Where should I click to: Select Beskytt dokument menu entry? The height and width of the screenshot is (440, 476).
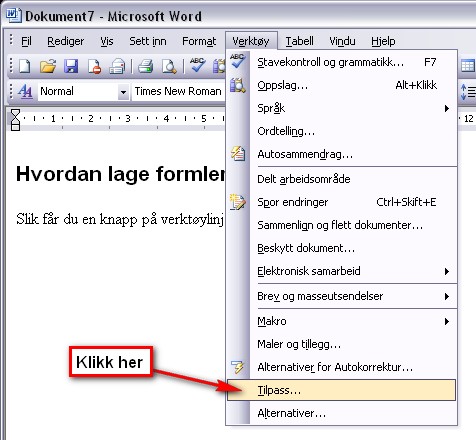pyautogui.click(x=342, y=248)
